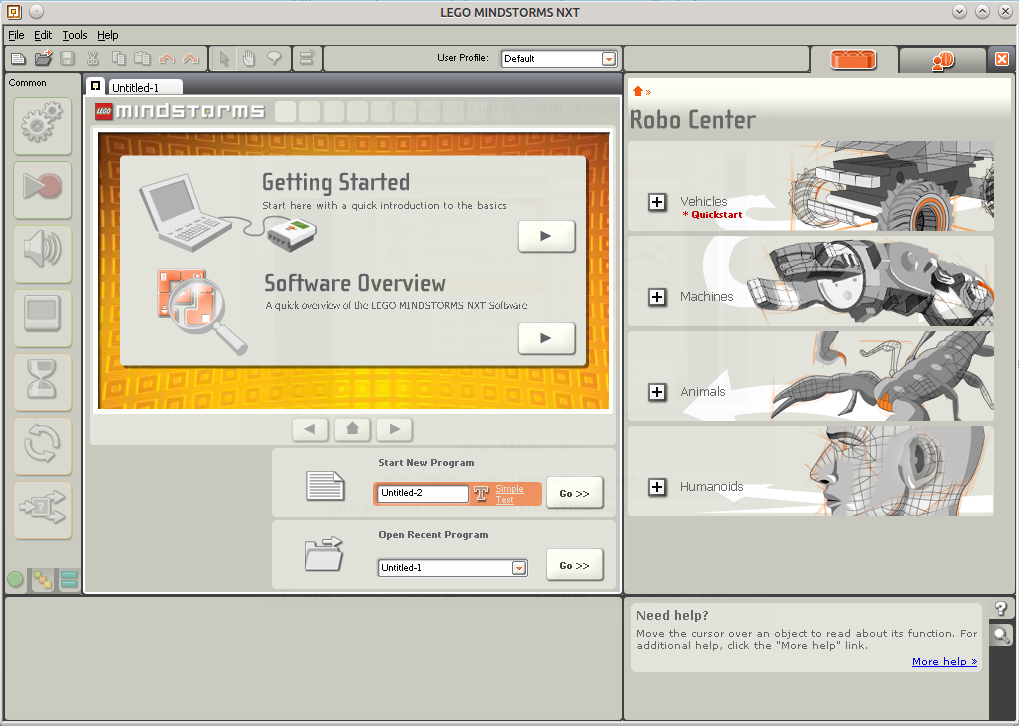Click the New Program toolbar icon
Viewport: 1019px width, 726px height.
(x=18, y=59)
